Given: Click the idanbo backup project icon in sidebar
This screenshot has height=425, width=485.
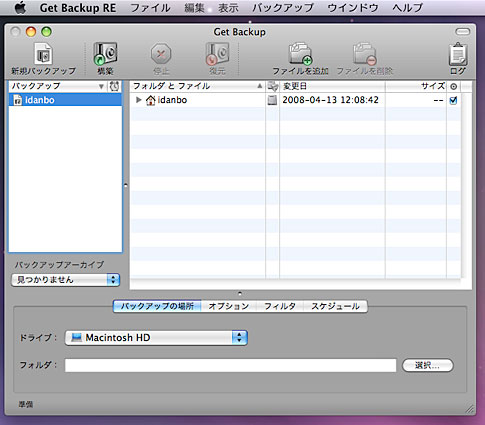Looking at the screenshot, I should point(17,100).
